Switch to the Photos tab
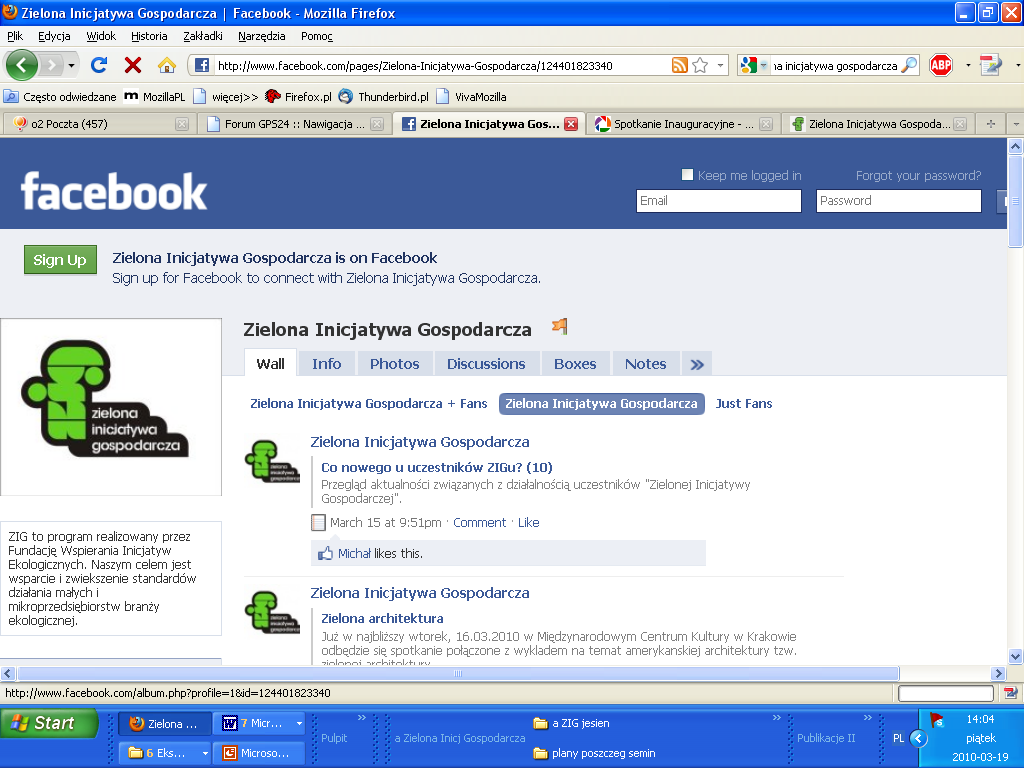 click(394, 364)
